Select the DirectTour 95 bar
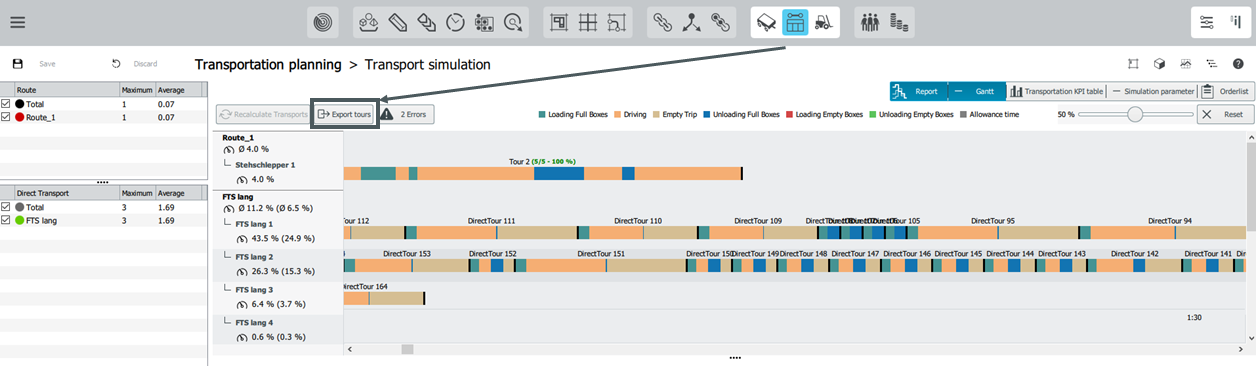The height and width of the screenshot is (366, 1256). pos(995,232)
